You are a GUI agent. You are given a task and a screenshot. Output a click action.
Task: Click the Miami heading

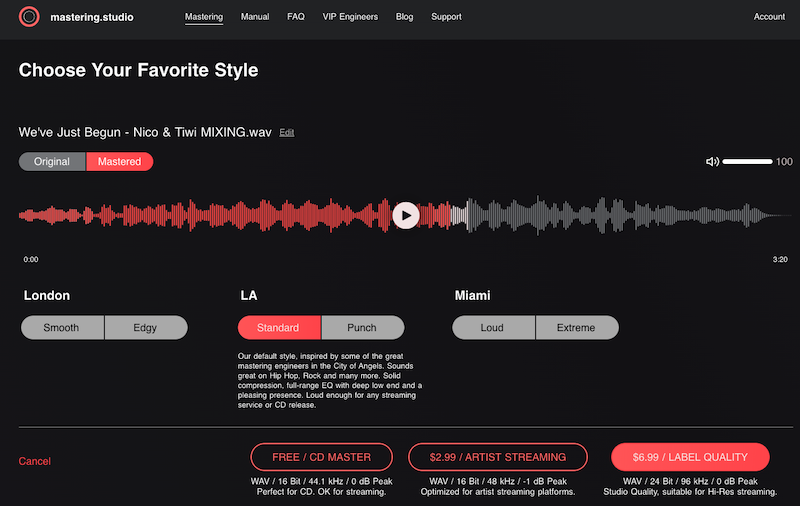click(x=472, y=295)
